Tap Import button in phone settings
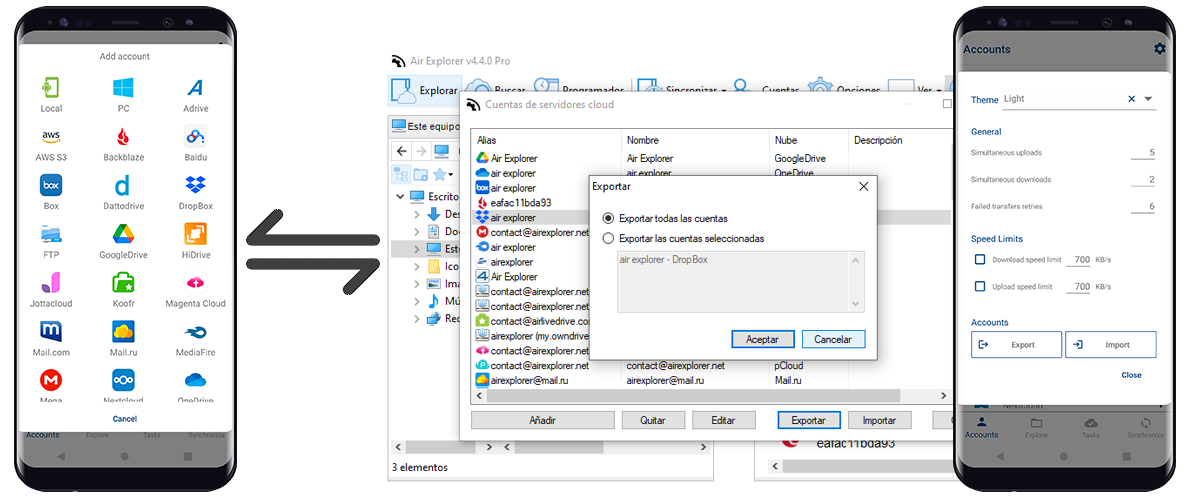The image size is (1200, 500). tap(1111, 345)
